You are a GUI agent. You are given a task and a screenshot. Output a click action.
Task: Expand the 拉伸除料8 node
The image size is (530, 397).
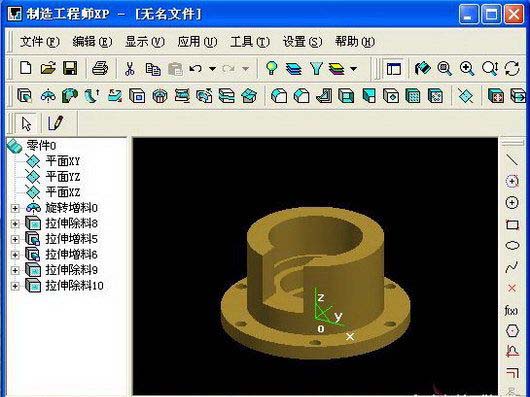click(15, 224)
